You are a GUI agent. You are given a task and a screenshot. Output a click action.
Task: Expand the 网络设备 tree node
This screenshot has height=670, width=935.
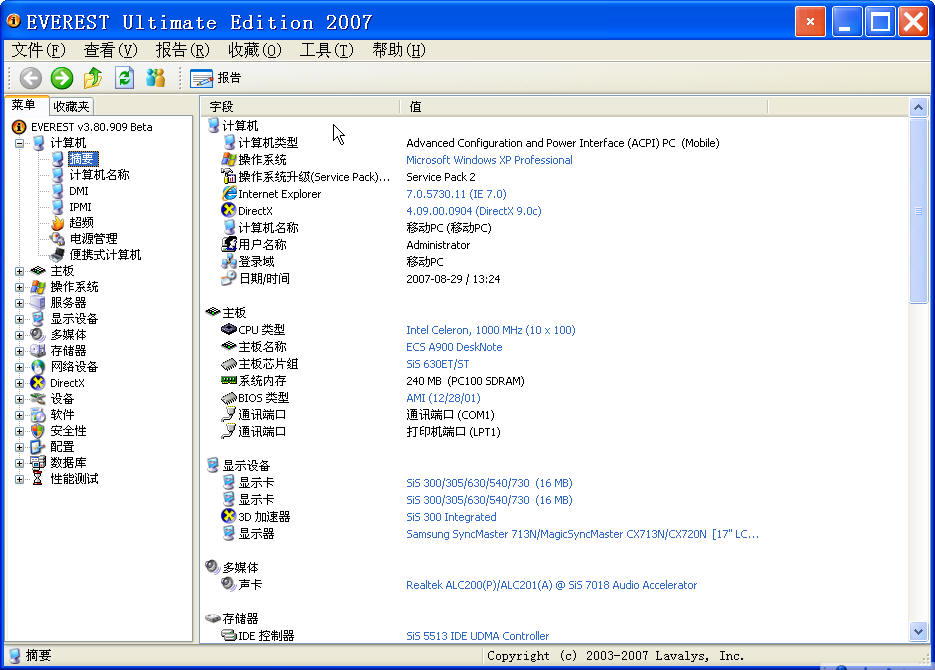(x=19, y=367)
